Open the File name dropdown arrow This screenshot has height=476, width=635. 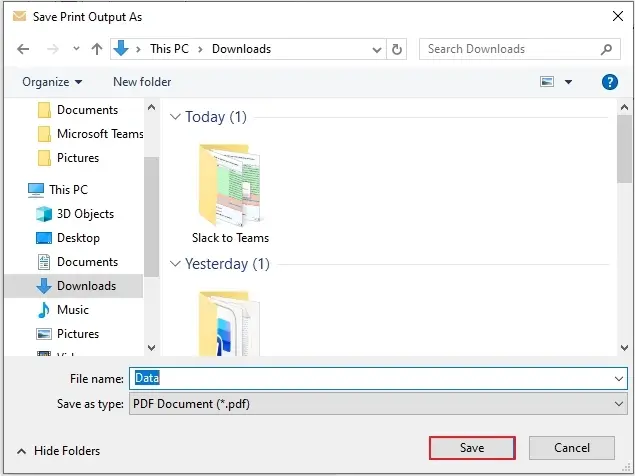pyautogui.click(x=619, y=379)
